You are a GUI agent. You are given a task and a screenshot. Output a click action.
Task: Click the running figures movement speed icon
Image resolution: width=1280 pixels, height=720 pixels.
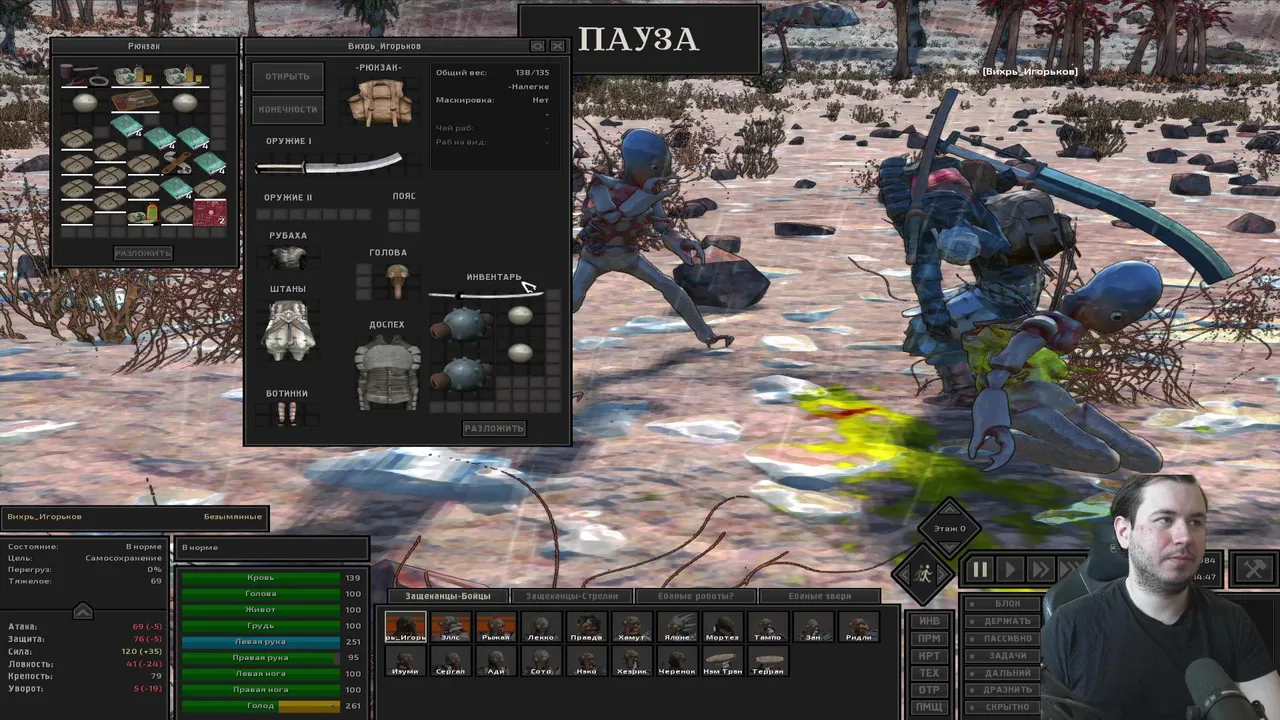921,575
